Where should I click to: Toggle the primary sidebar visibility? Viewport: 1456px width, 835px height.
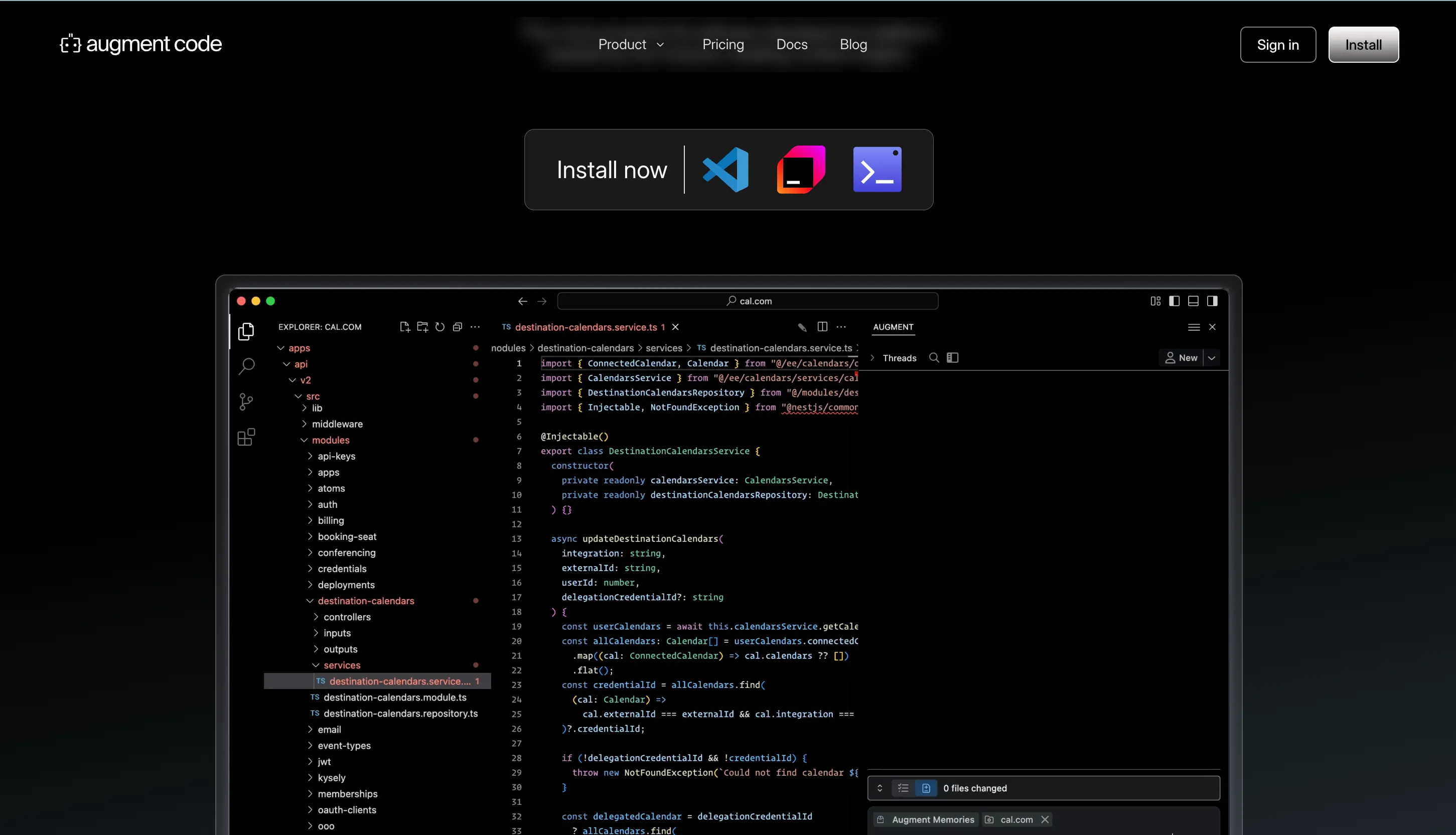click(1174, 301)
